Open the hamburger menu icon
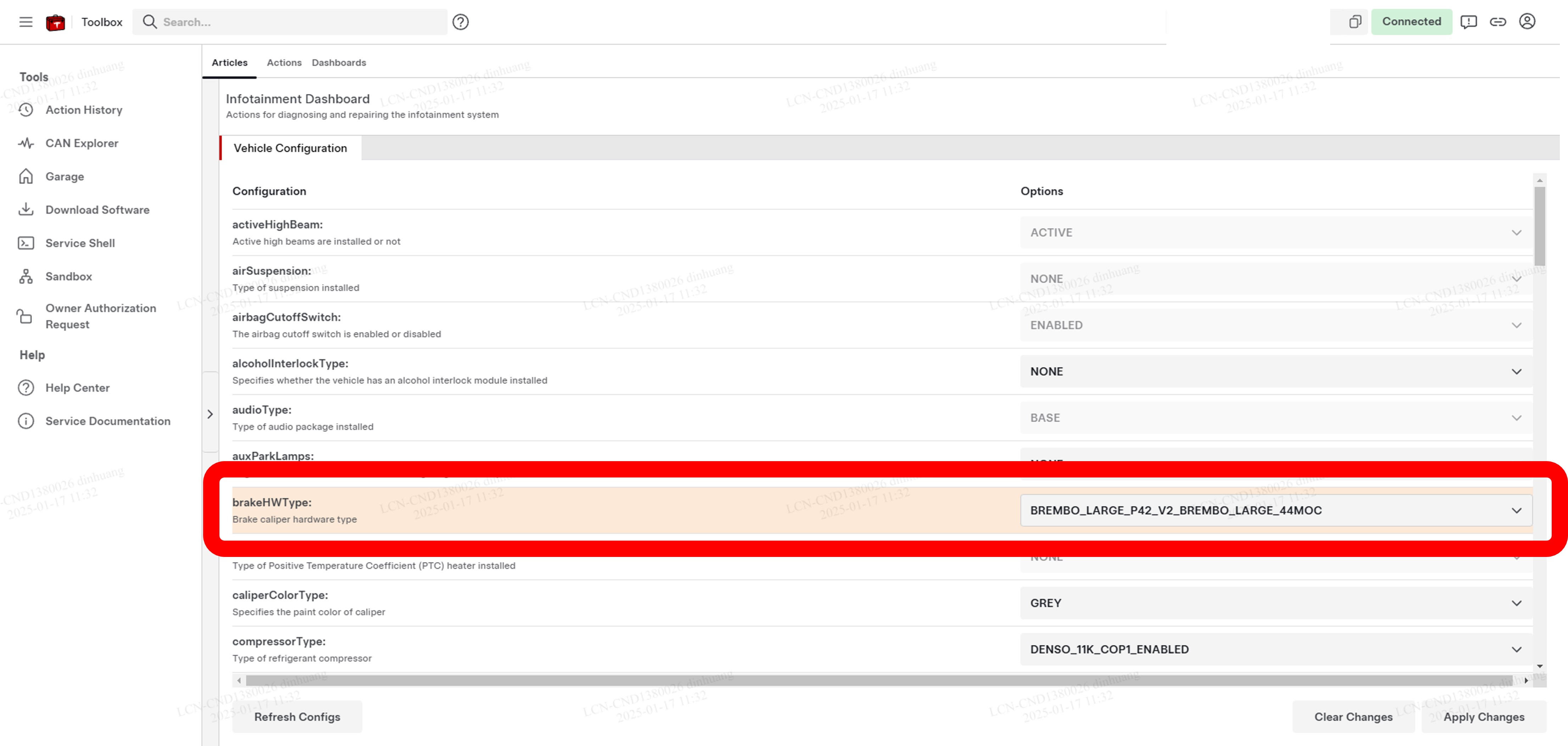Screen dimensions: 1568x746 (x=26, y=22)
